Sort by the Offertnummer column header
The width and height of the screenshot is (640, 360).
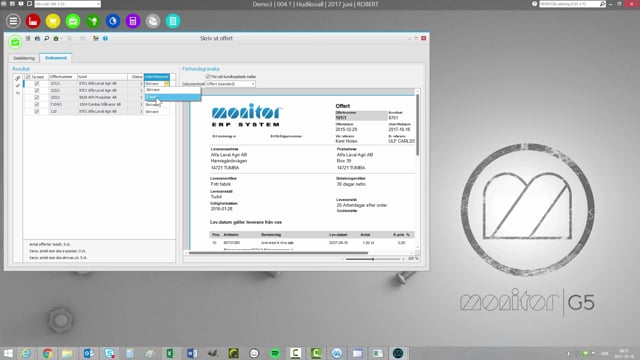point(63,77)
